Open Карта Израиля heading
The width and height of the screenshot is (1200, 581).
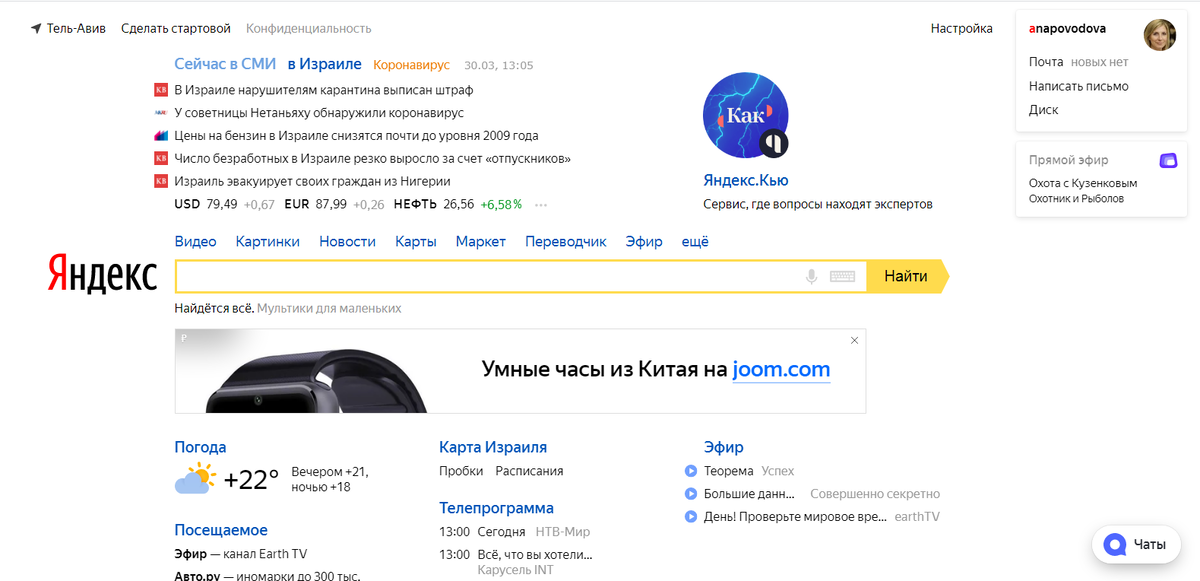point(493,447)
